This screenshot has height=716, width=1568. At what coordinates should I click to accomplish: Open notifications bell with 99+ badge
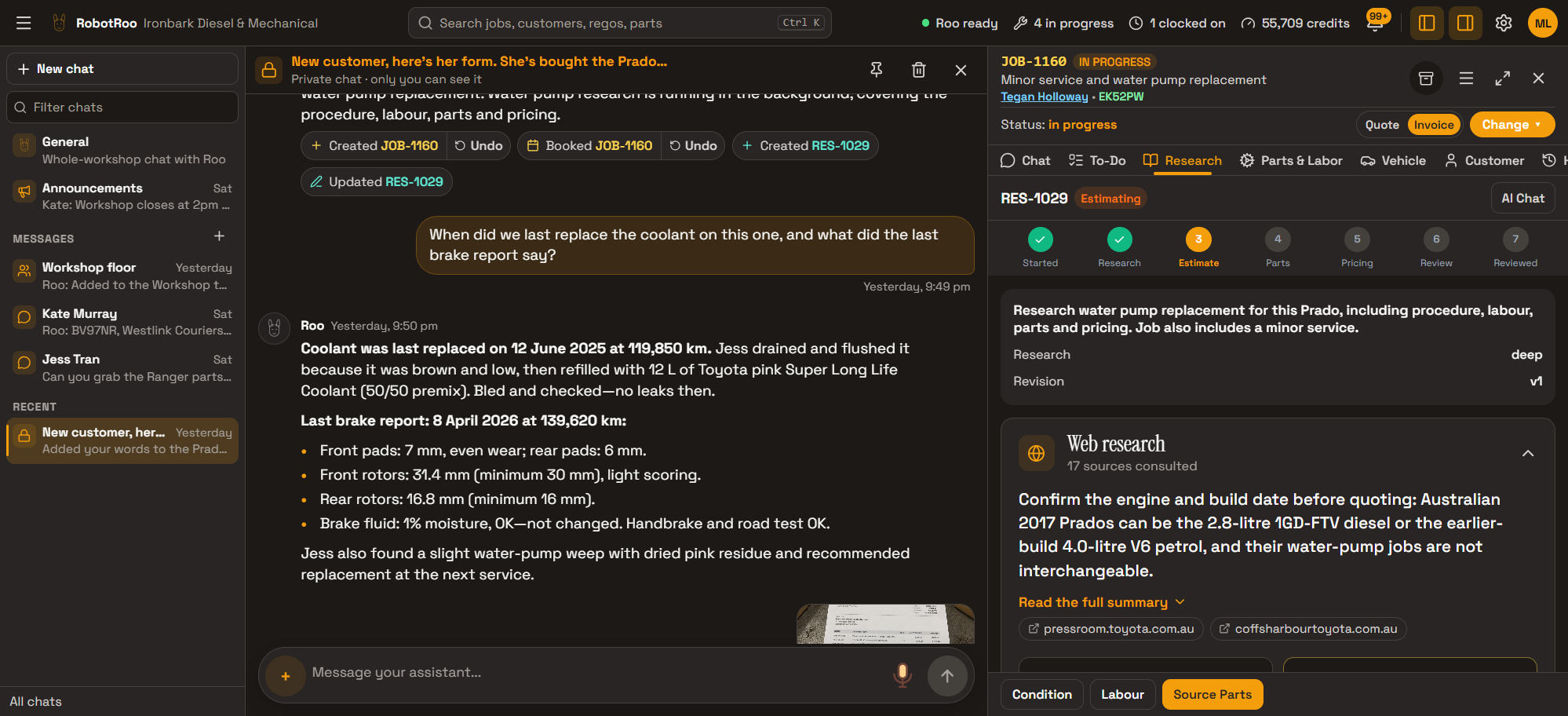click(1375, 23)
